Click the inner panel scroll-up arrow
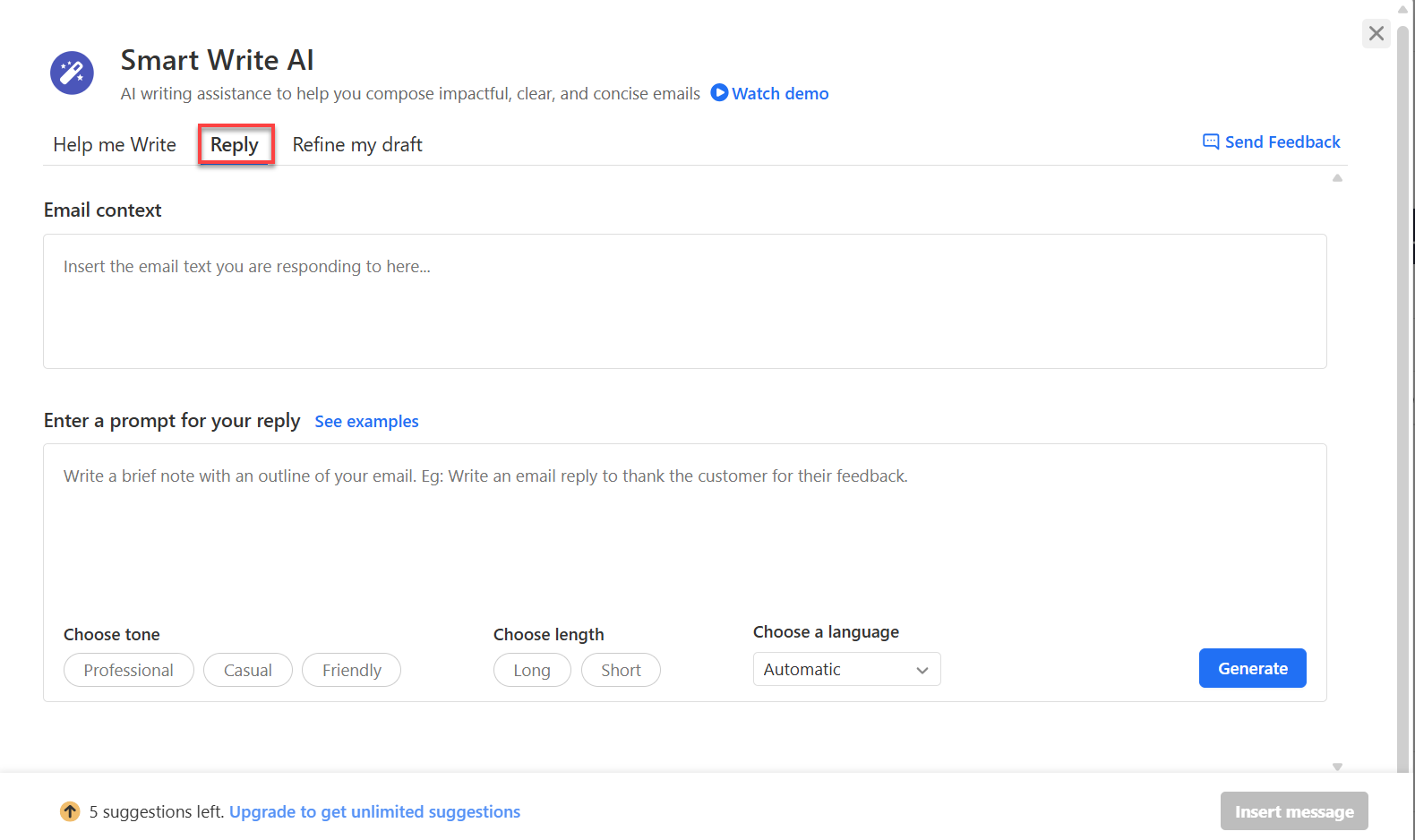Viewport: 1415px width, 840px height. pyautogui.click(x=1337, y=177)
